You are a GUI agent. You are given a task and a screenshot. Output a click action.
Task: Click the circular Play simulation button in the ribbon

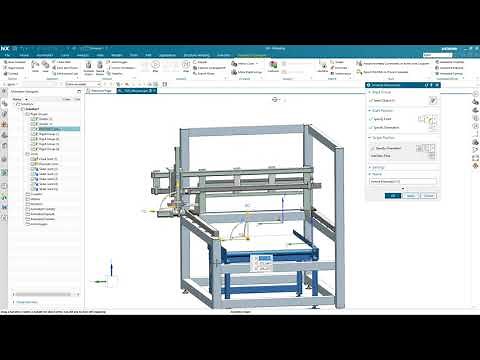click(155, 64)
